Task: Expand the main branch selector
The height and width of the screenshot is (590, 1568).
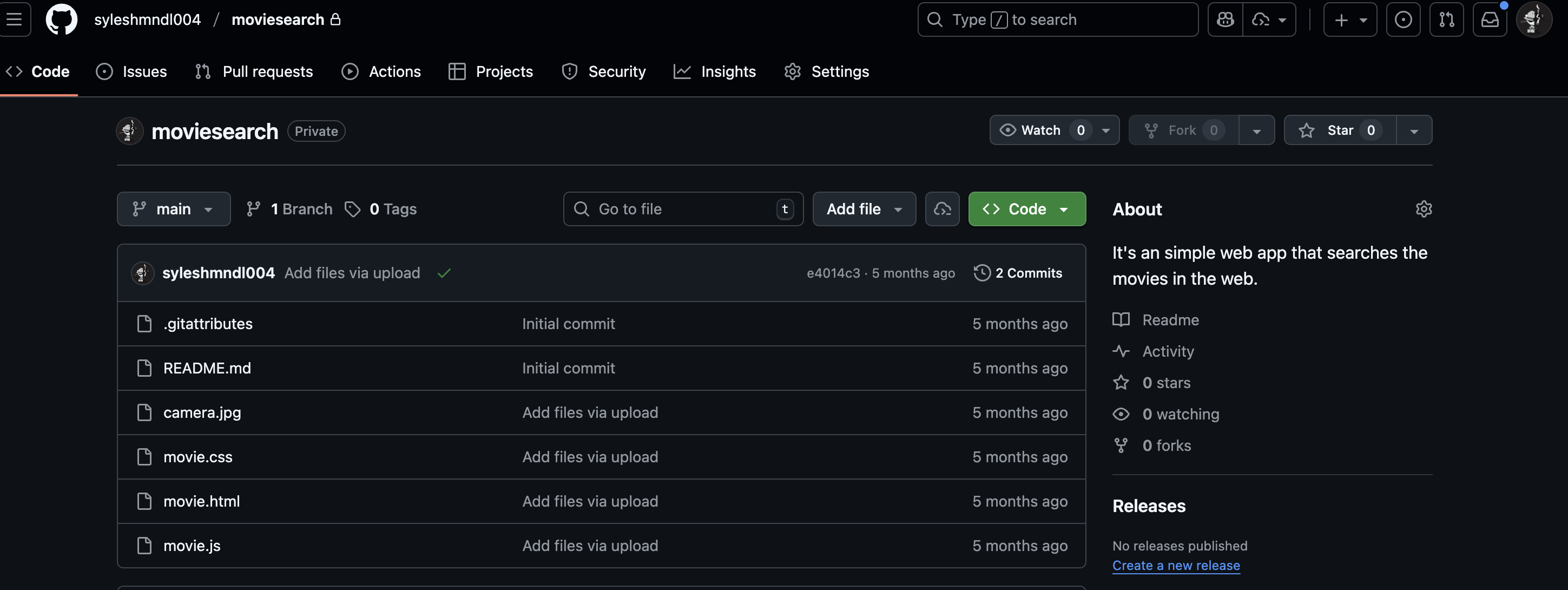Action: [x=174, y=209]
